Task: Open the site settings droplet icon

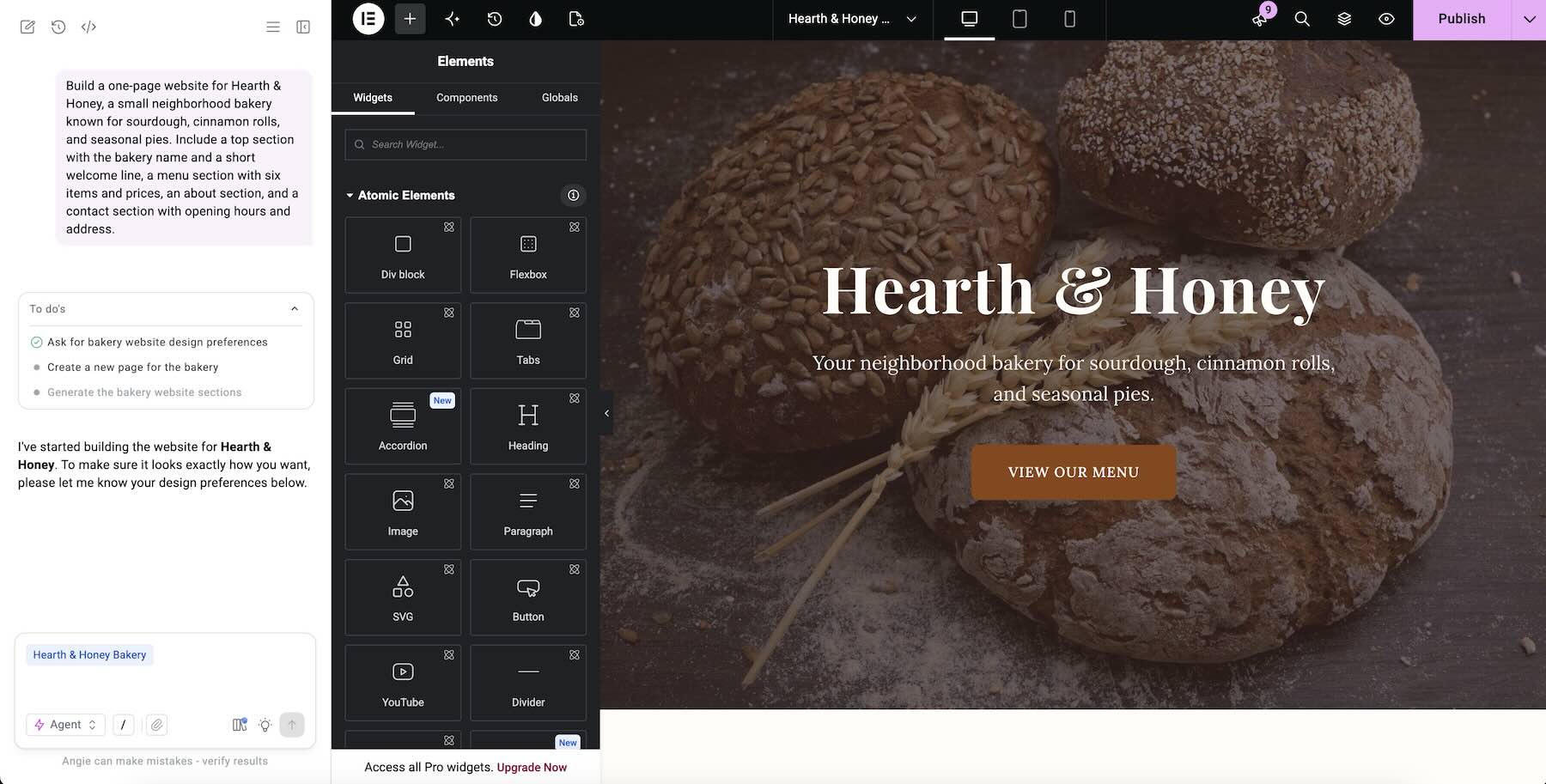Action: click(x=536, y=19)
